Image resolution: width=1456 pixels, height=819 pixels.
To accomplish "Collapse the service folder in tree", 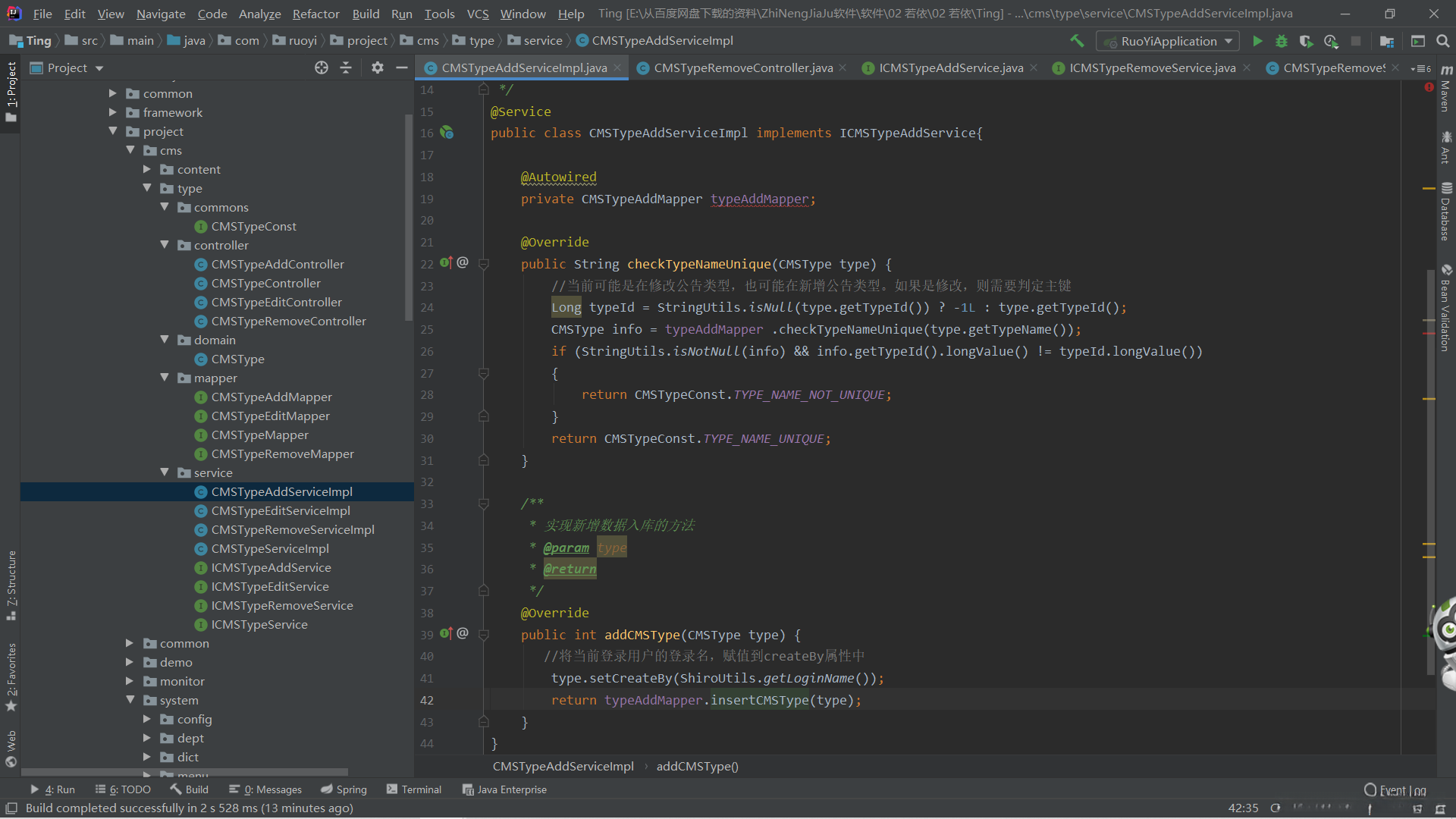I will tap(165, 472).
